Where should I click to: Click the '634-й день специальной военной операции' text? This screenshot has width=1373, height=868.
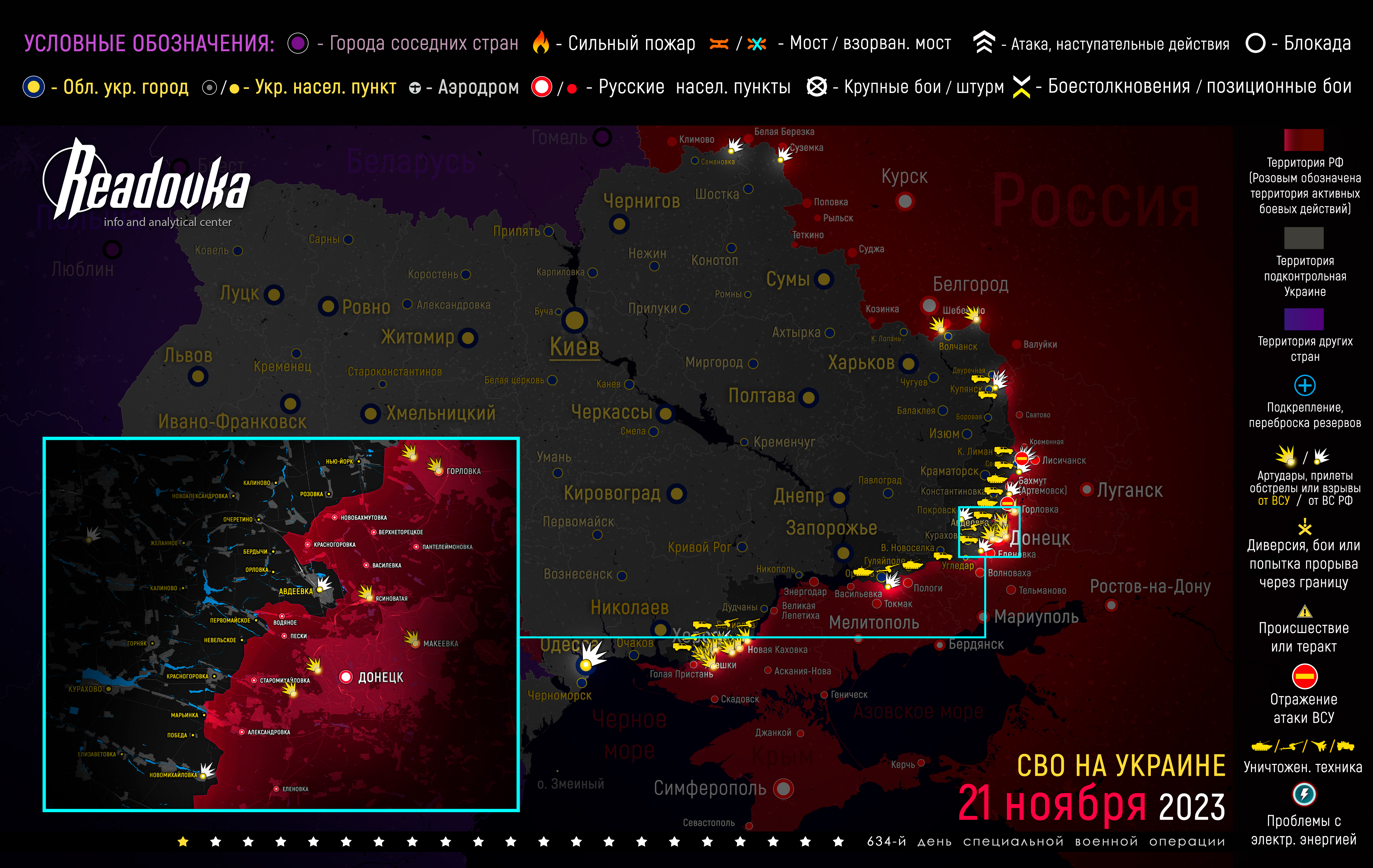pyautogui.click(x=1046, y=842)
